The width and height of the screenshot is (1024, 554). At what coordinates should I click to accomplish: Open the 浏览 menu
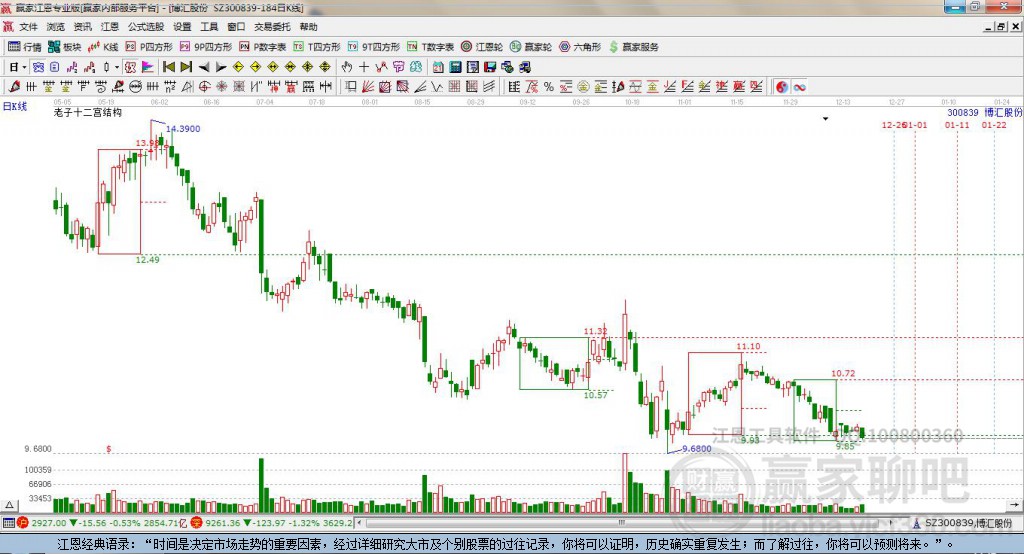click(56, 27)
